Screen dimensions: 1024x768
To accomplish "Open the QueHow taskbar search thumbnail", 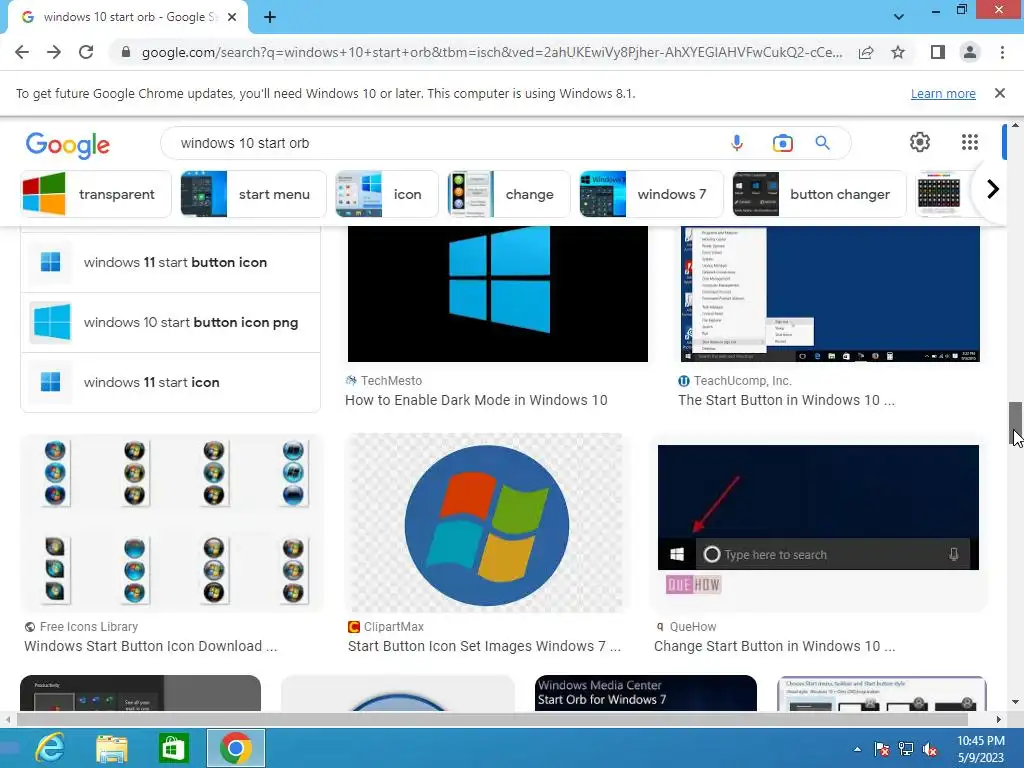I will pos(818,522).
